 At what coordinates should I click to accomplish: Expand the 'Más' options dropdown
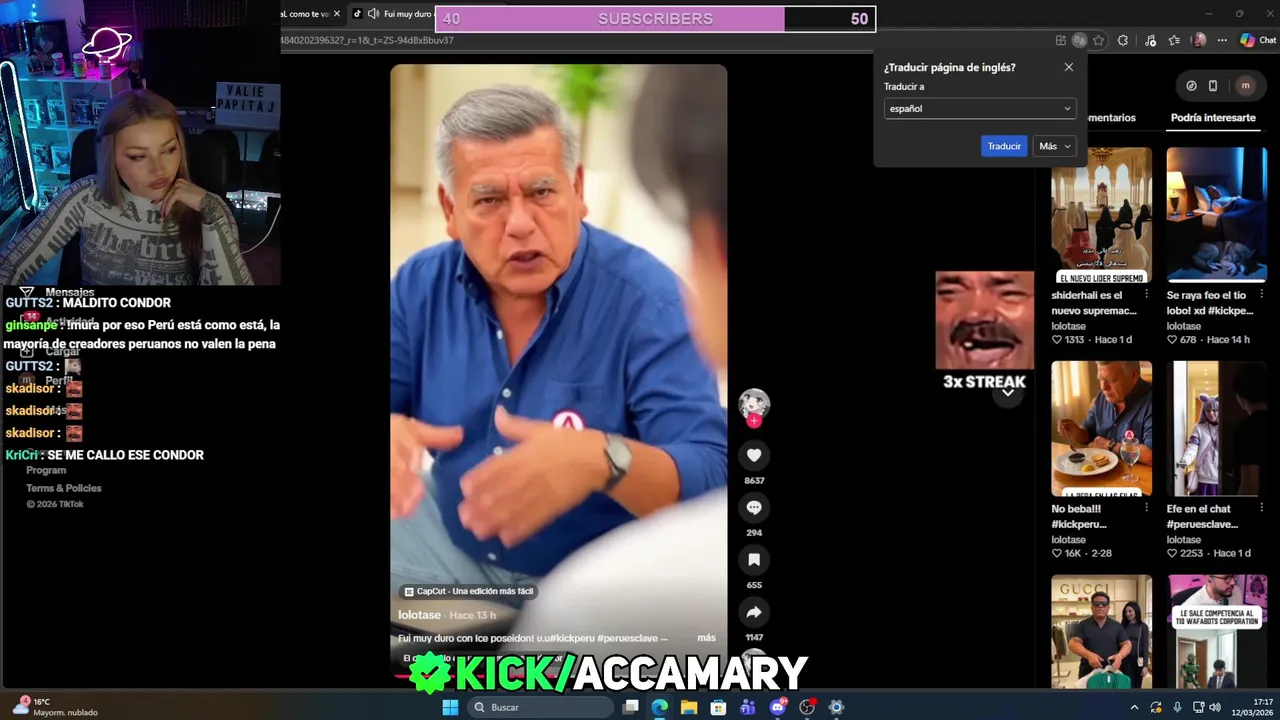pos(1054,146)
